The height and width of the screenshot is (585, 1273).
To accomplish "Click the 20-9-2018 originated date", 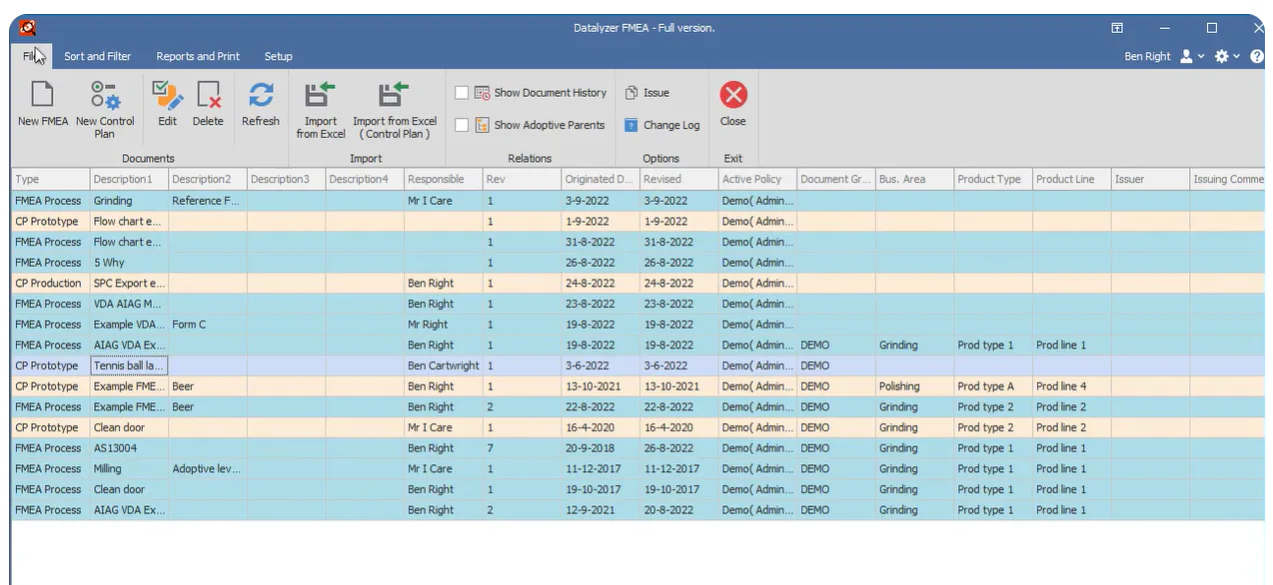I will click(601, 448).
